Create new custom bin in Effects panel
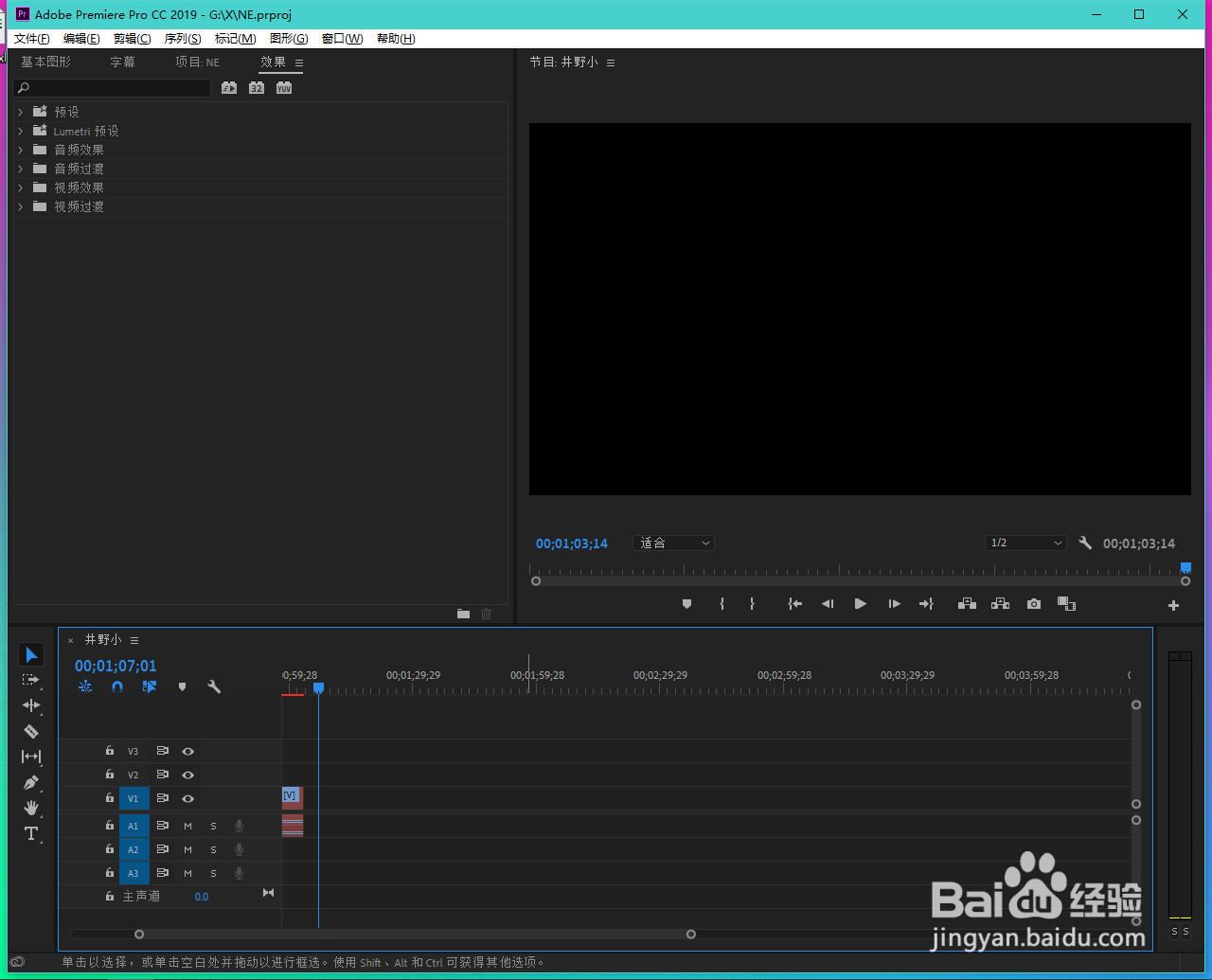Screen dimensions: 1212x980 pyautogui.click(x=463, y=614)
